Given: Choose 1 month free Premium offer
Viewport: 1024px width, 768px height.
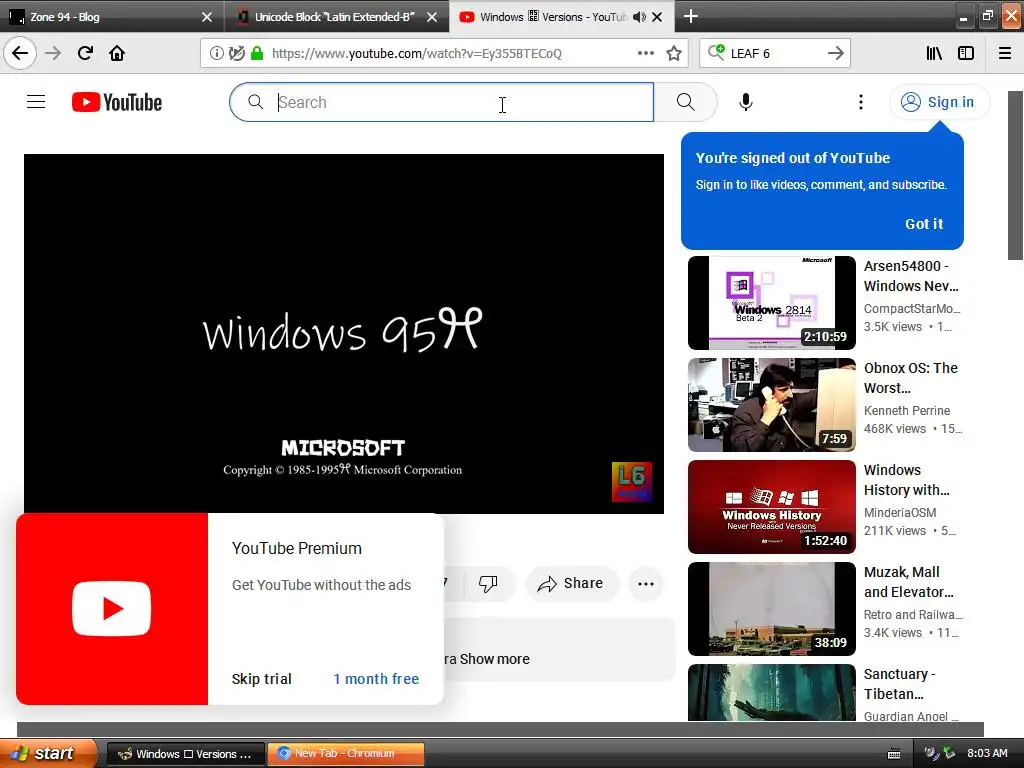Looking at the screenshot, I should coord(376,679).
